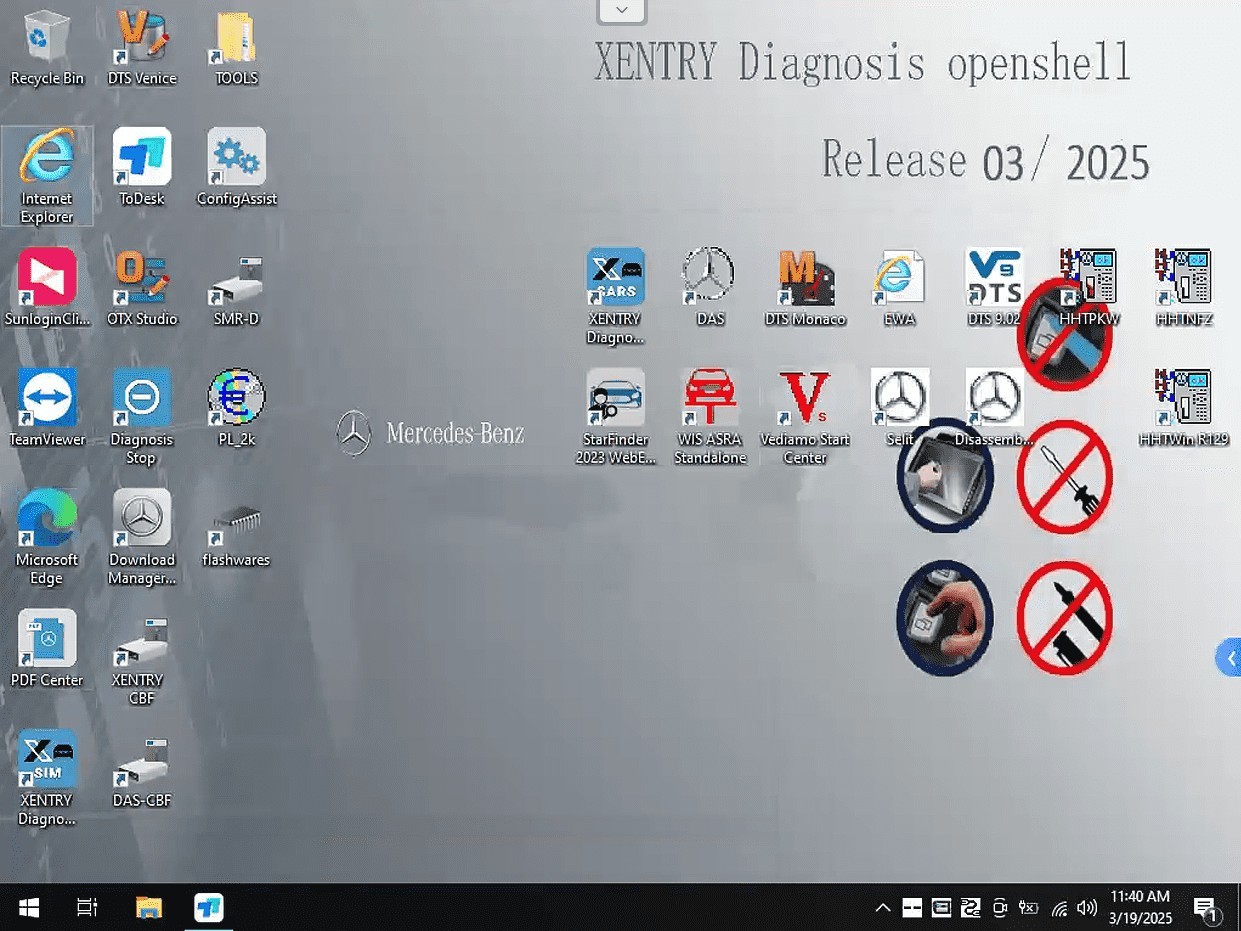The width and height of the screenshot is (1241, 931).
Task: Switch to ToDesk in the taskbar
Action: click(208, 908)
